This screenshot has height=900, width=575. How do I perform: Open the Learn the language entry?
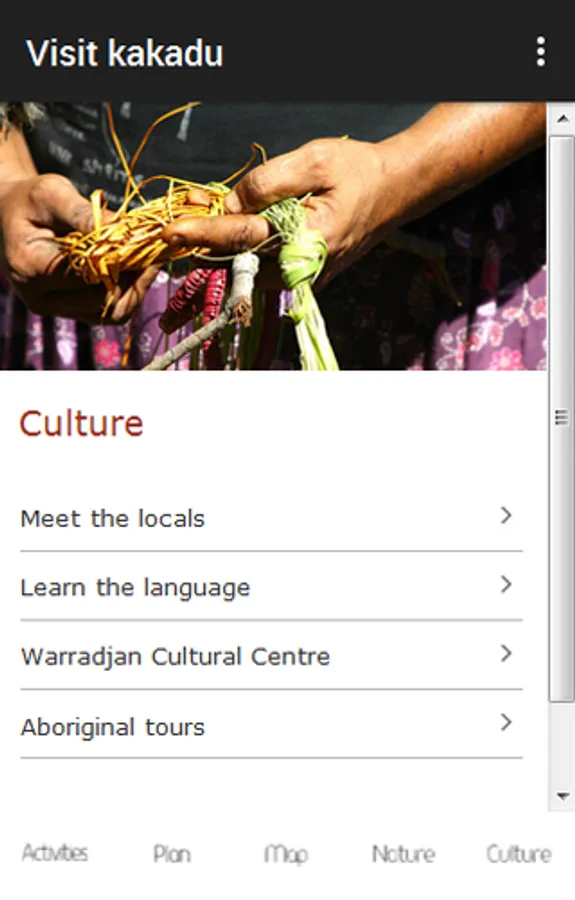pyautogui.click(x=271, y=587)
